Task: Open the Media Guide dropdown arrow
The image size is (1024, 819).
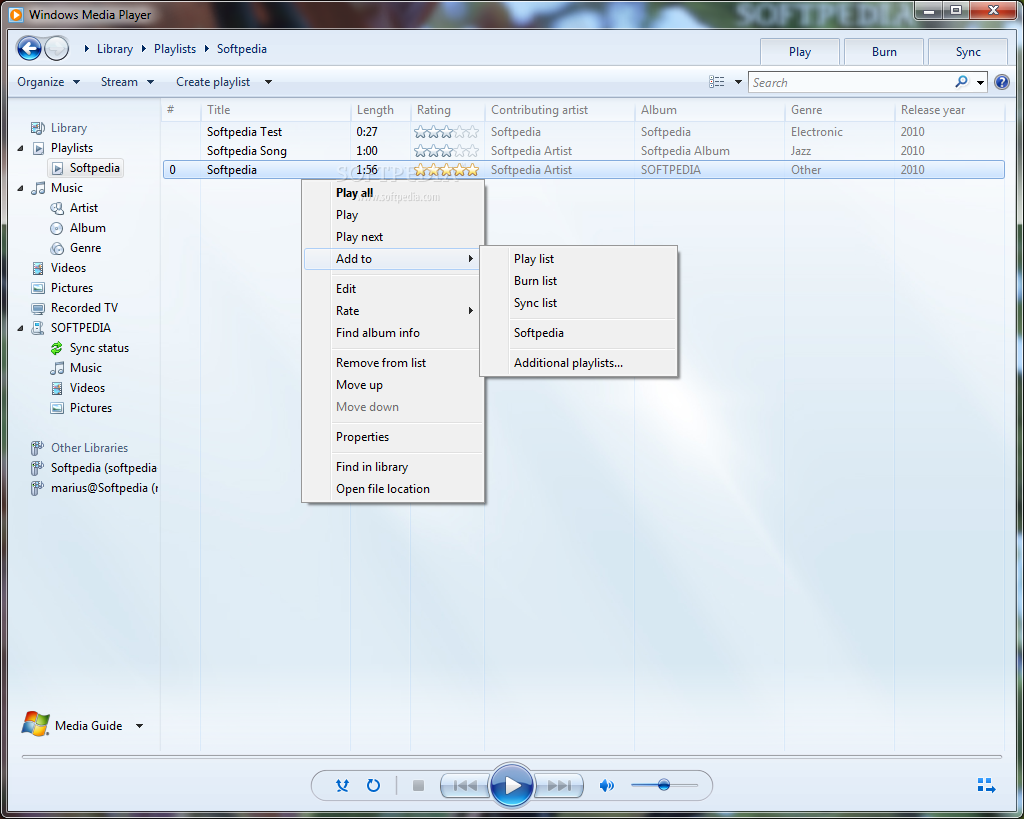Action: click(x=139, y=726)
